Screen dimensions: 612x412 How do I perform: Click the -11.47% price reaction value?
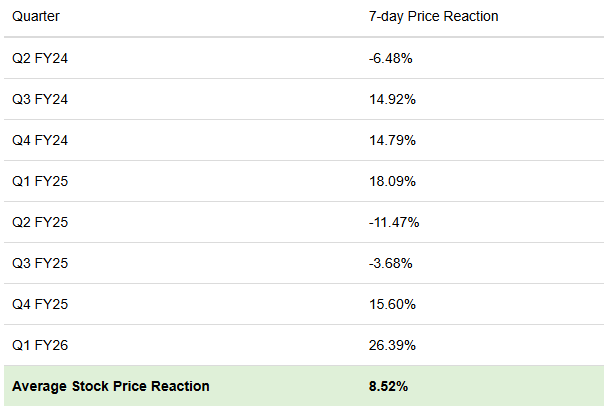[x=393, y=222]
